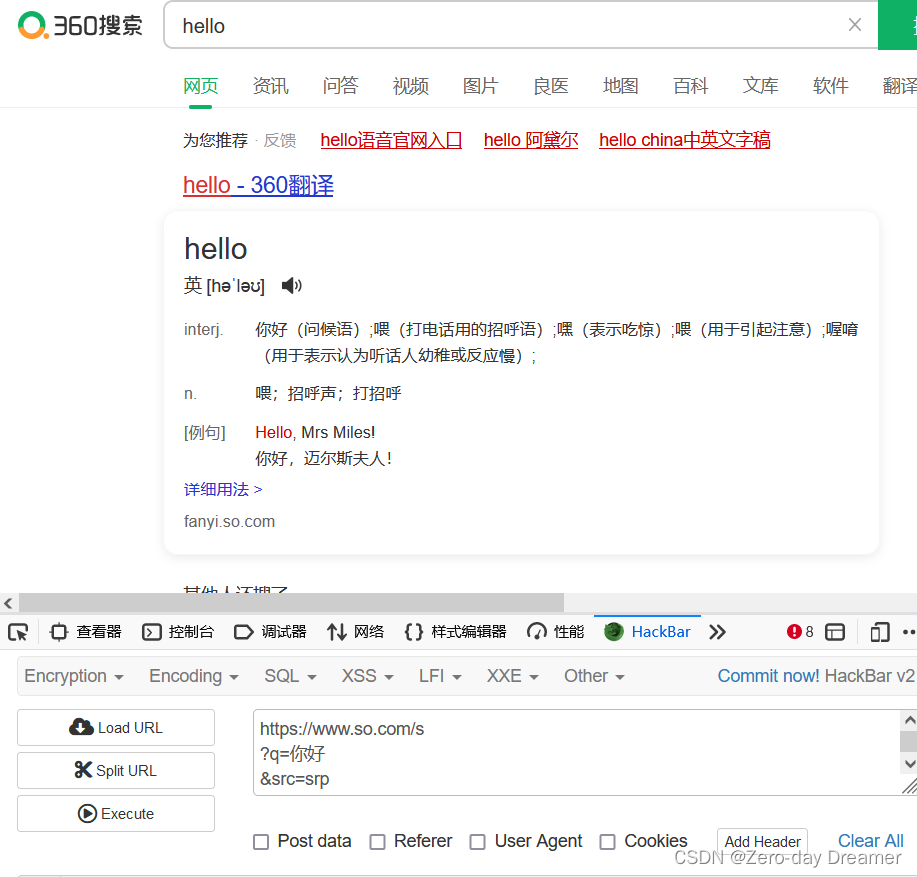Open the 网络 network panel
Screen dimensions: 917x877
(x=355, y=632)
